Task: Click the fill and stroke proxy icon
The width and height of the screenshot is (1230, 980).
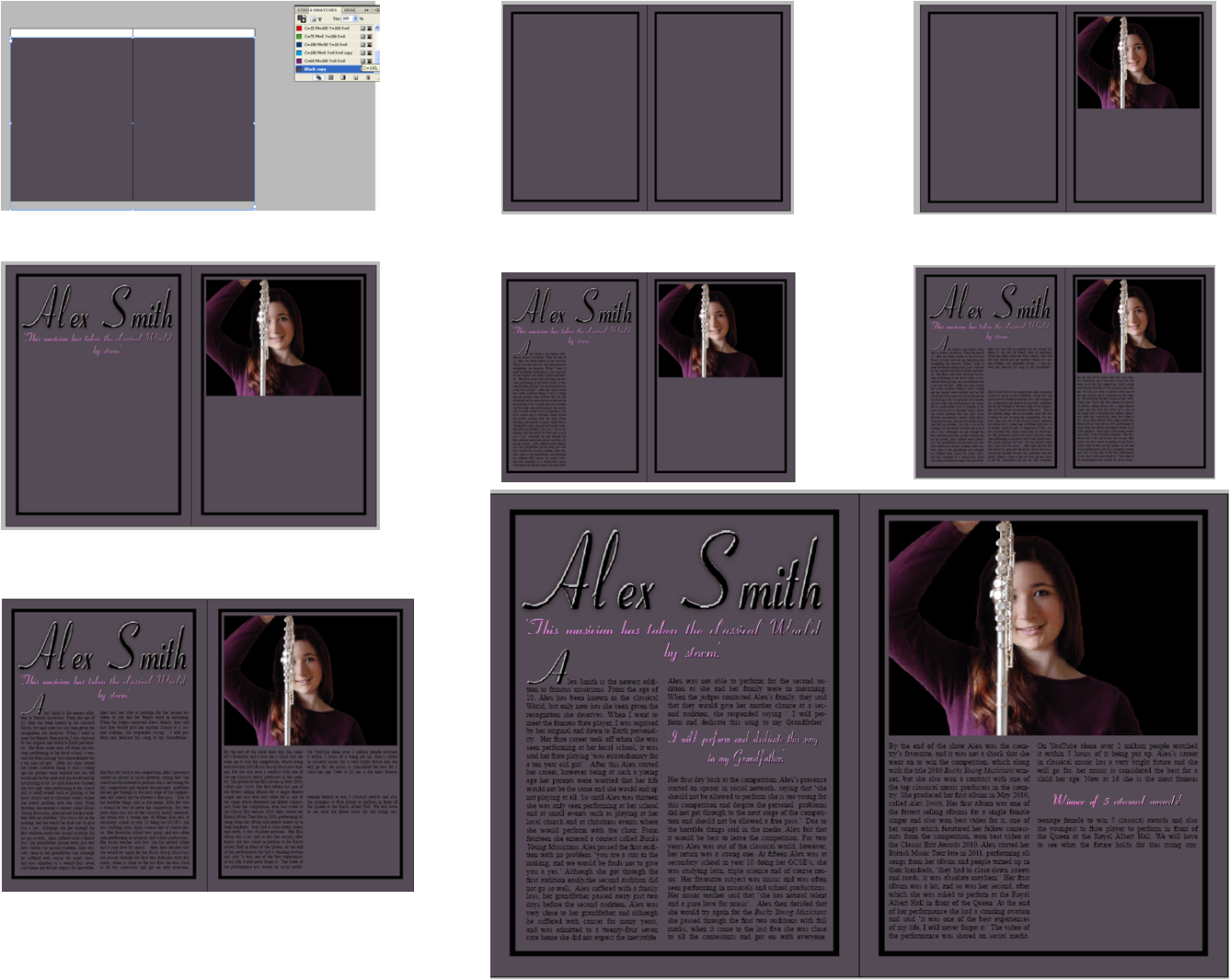Action: coord(301,18)
